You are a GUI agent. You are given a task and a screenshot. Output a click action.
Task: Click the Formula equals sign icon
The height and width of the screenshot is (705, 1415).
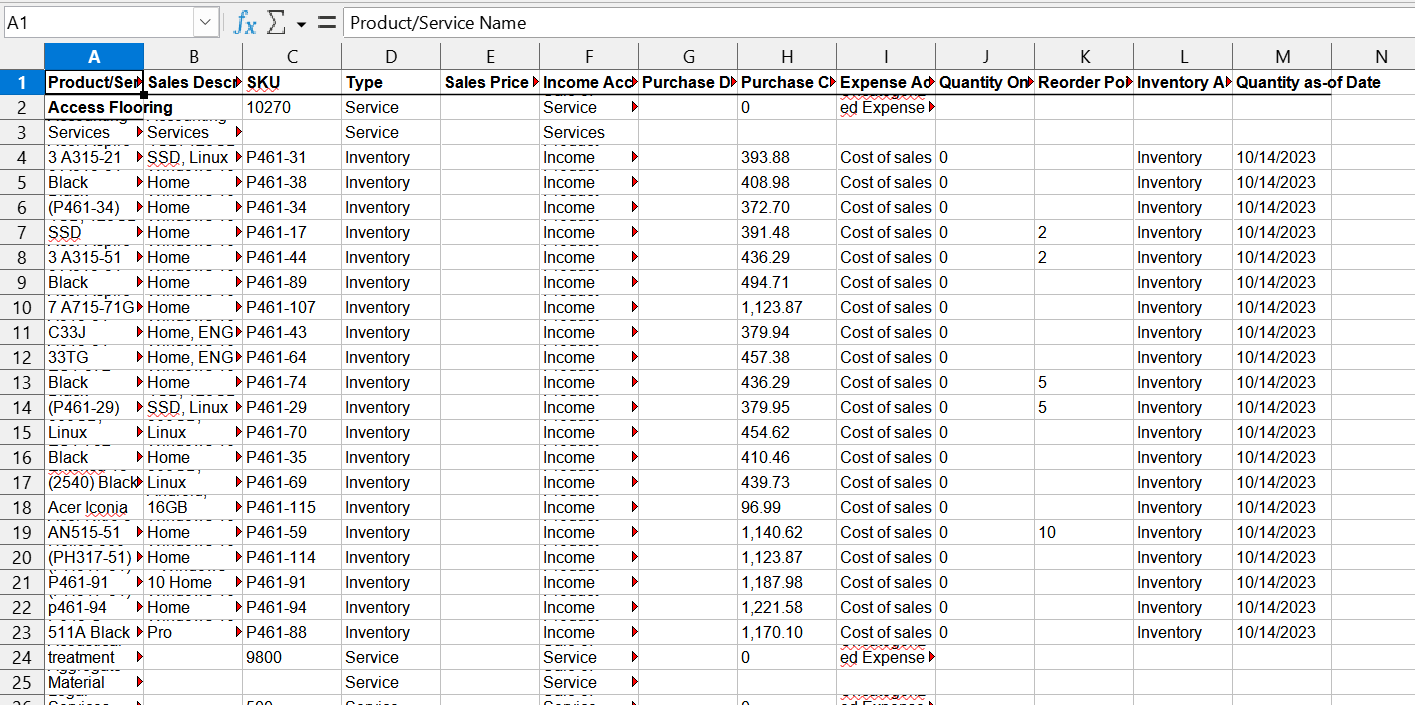coord(326,22)
